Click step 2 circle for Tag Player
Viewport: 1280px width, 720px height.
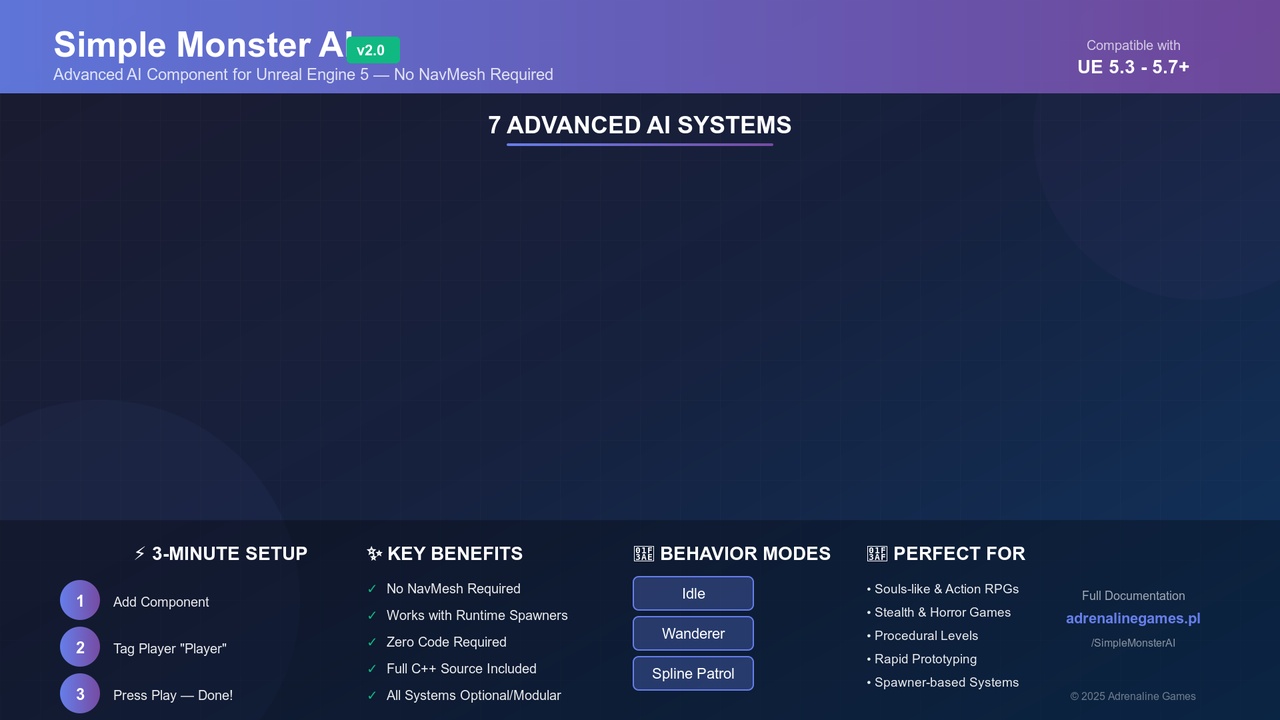click(80, 647)
